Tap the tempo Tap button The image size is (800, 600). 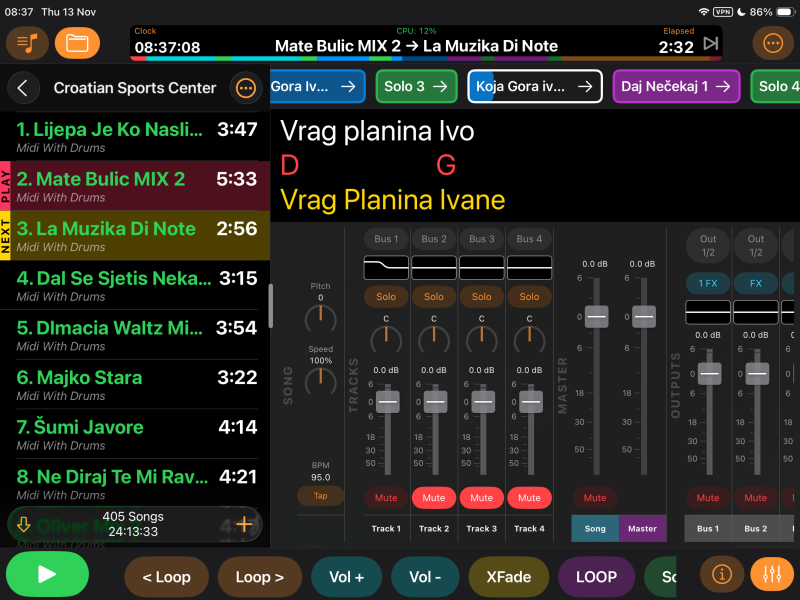pos(320,496)
